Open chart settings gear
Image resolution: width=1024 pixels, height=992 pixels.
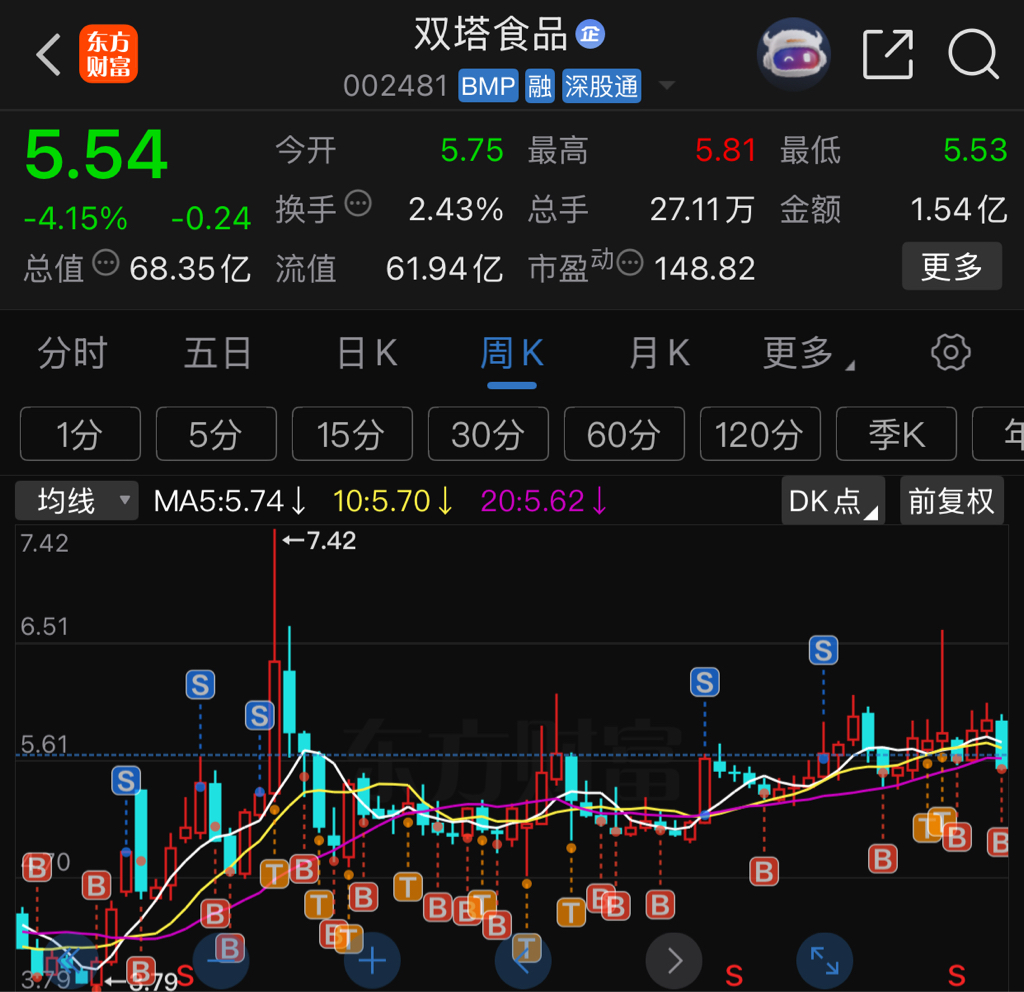(951, 353)
